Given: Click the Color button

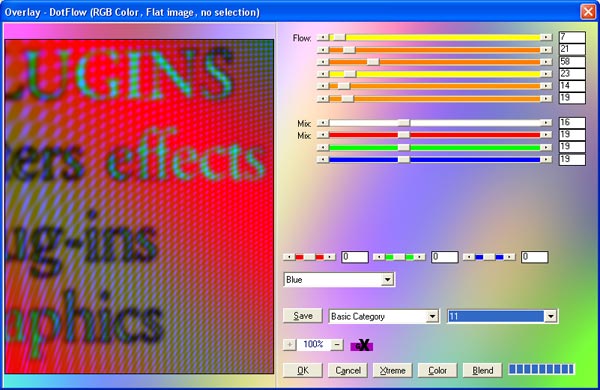Looking at the screenshot, I should [437, 370].
